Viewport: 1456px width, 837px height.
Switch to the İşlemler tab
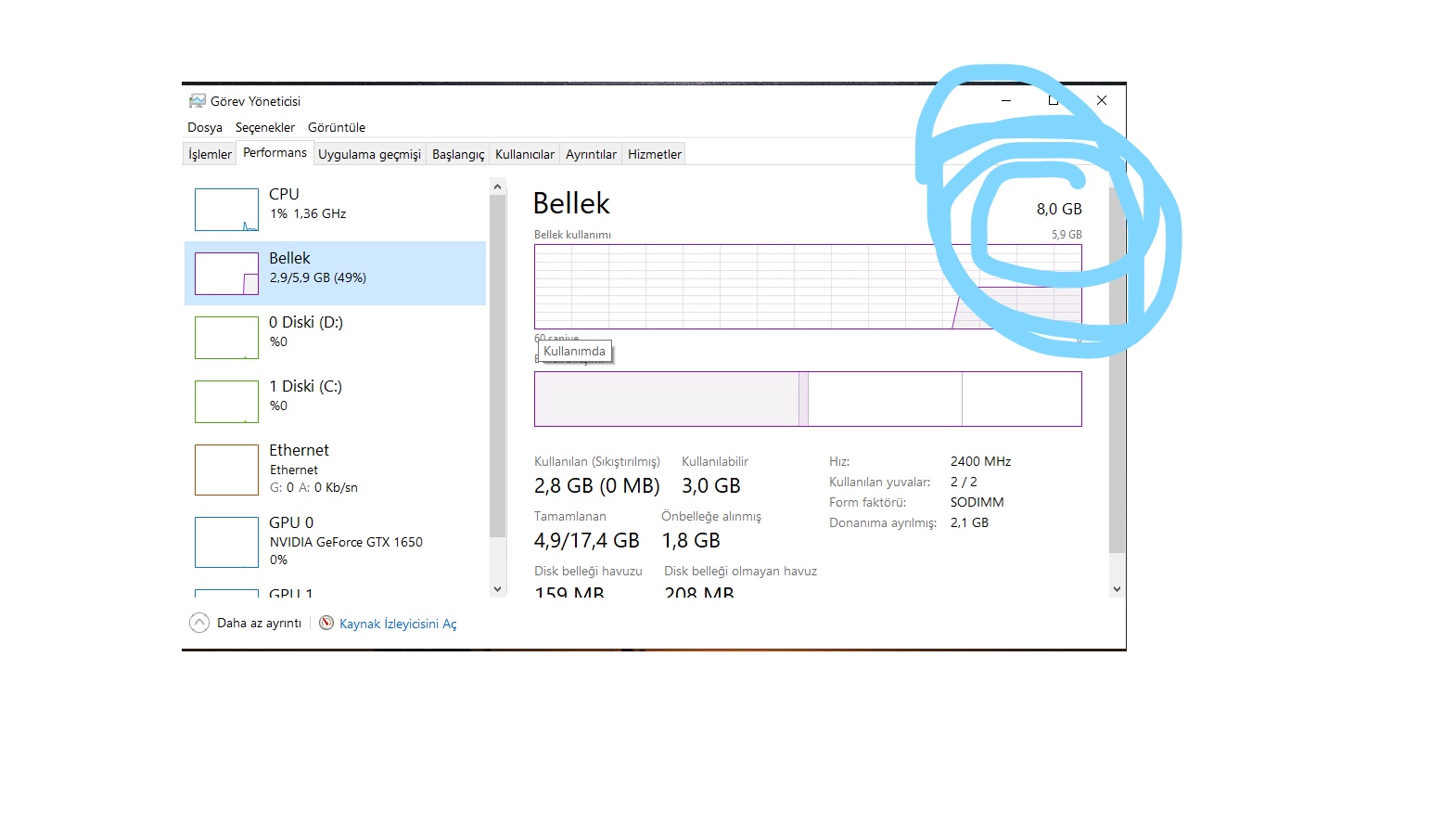210,154
